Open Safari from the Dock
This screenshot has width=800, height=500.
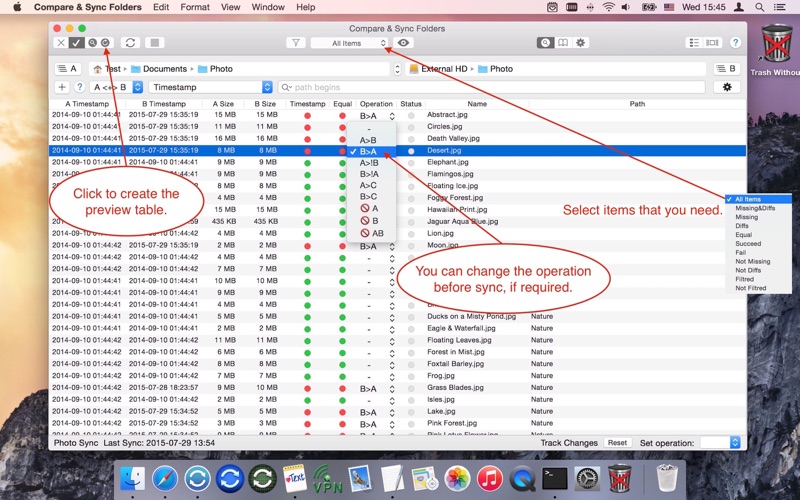coord(165,479)
